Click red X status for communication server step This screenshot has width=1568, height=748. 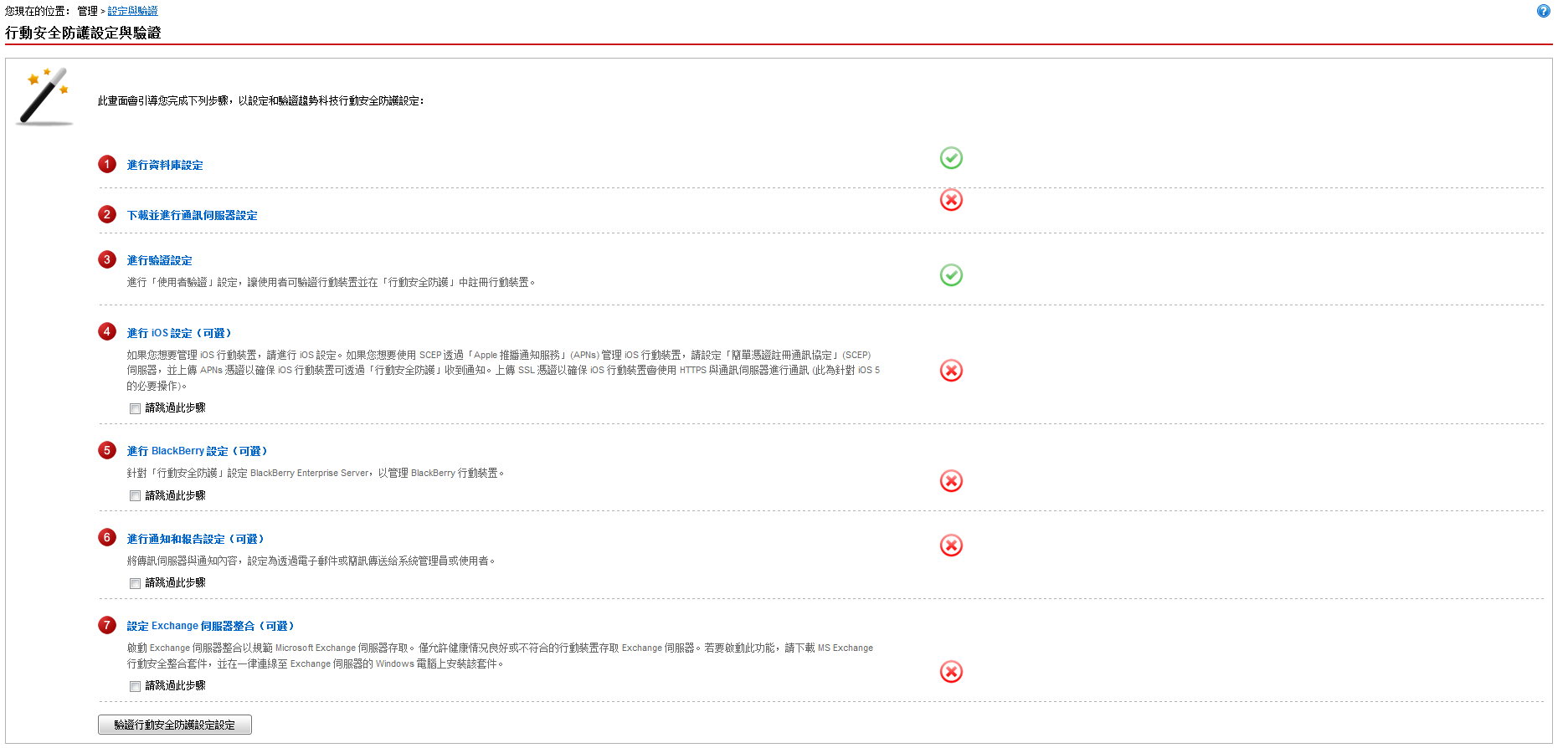(x=951, y=200)
